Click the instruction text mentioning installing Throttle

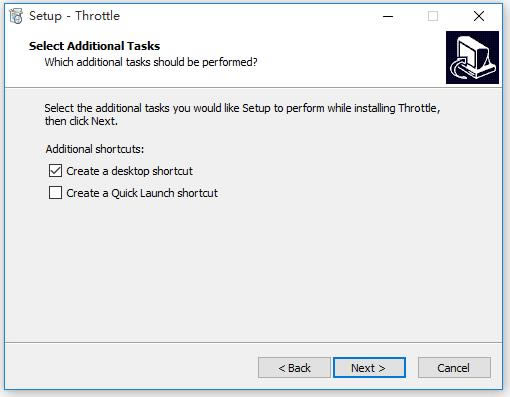click(x=242, y=108)
